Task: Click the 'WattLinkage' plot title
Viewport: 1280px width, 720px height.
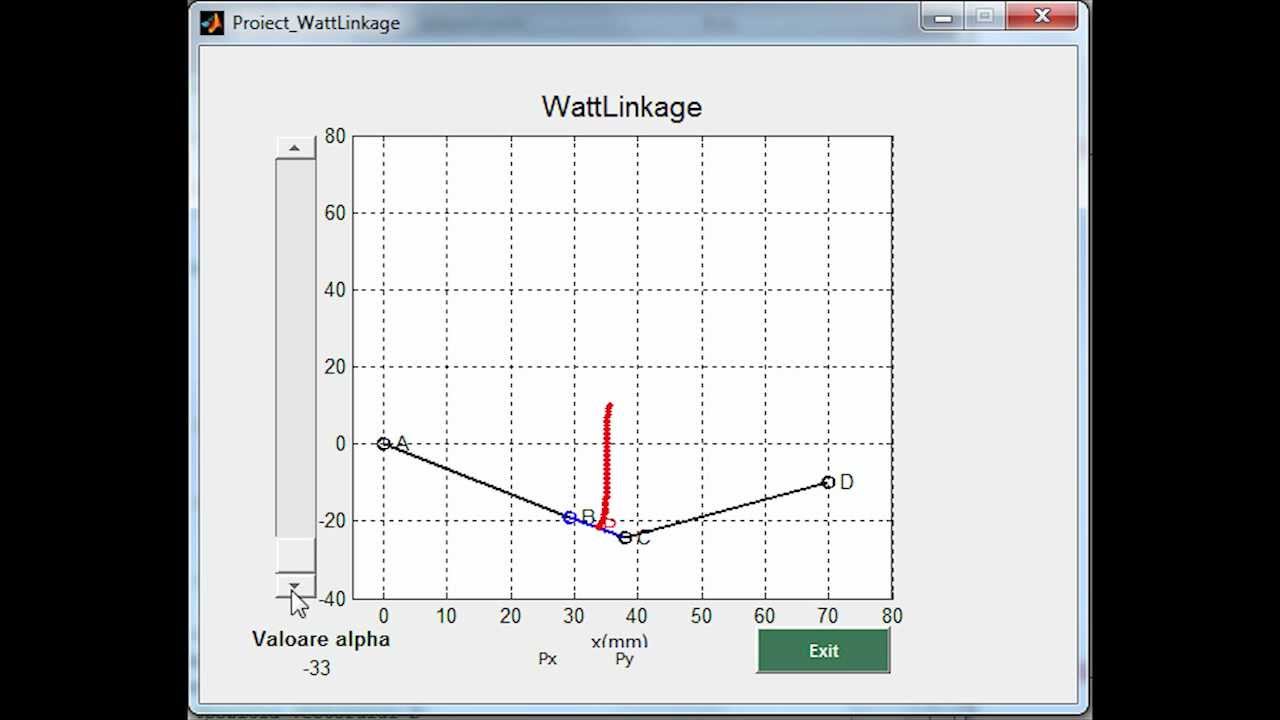Action: tap(622, 107)
